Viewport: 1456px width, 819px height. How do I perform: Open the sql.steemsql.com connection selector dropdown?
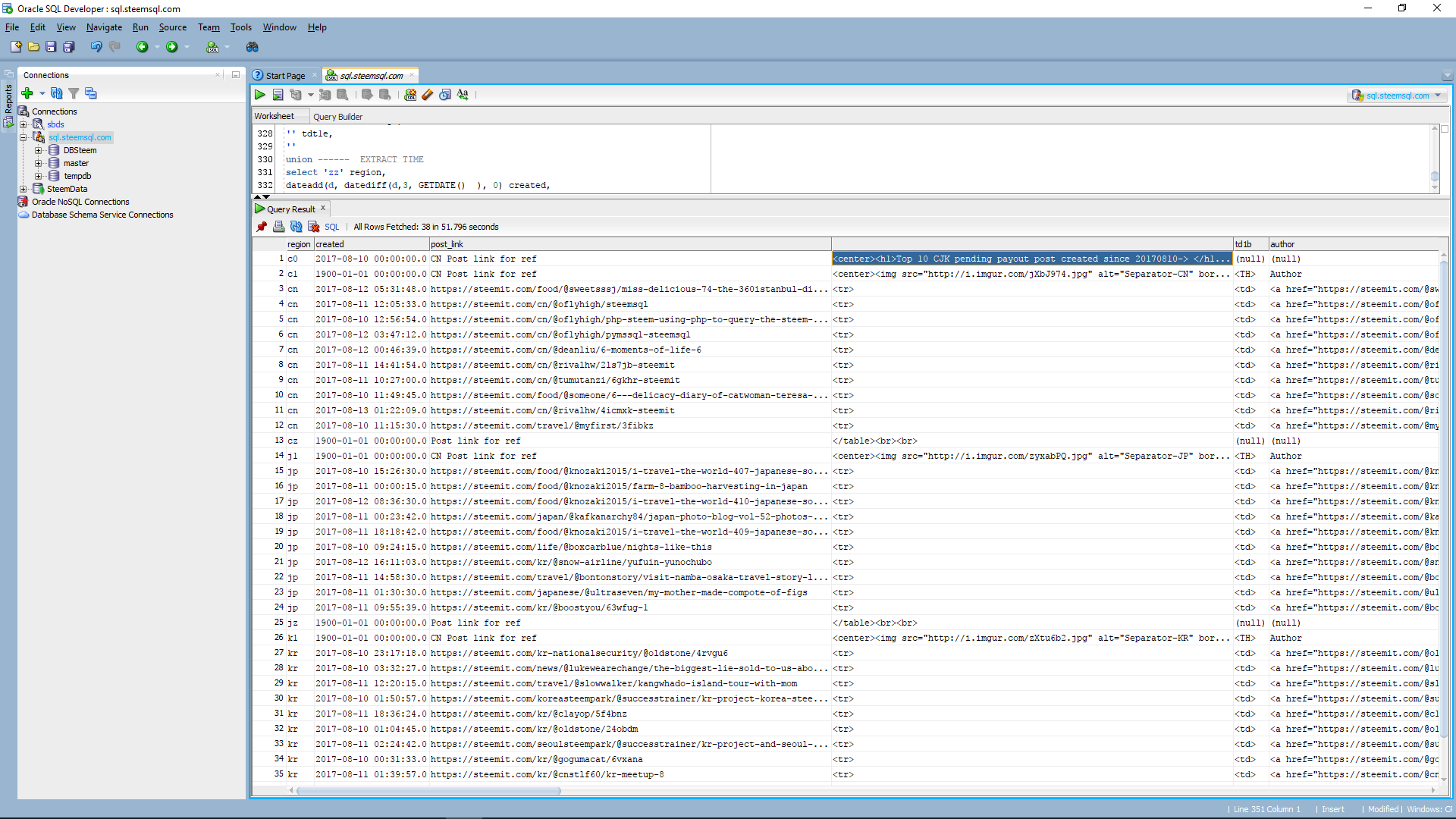tap(1398, 96)
